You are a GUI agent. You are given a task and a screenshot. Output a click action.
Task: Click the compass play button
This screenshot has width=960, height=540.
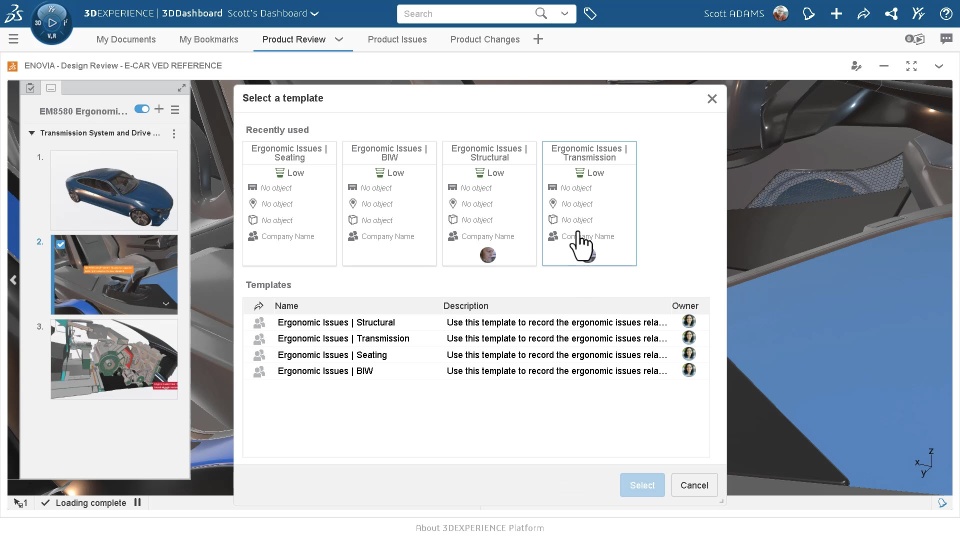coord(52,23)
